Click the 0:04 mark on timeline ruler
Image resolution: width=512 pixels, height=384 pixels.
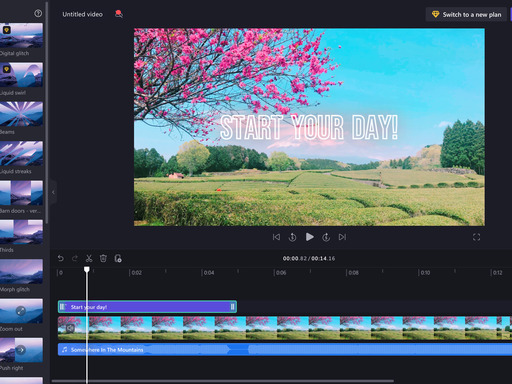(x=208, y=273)
